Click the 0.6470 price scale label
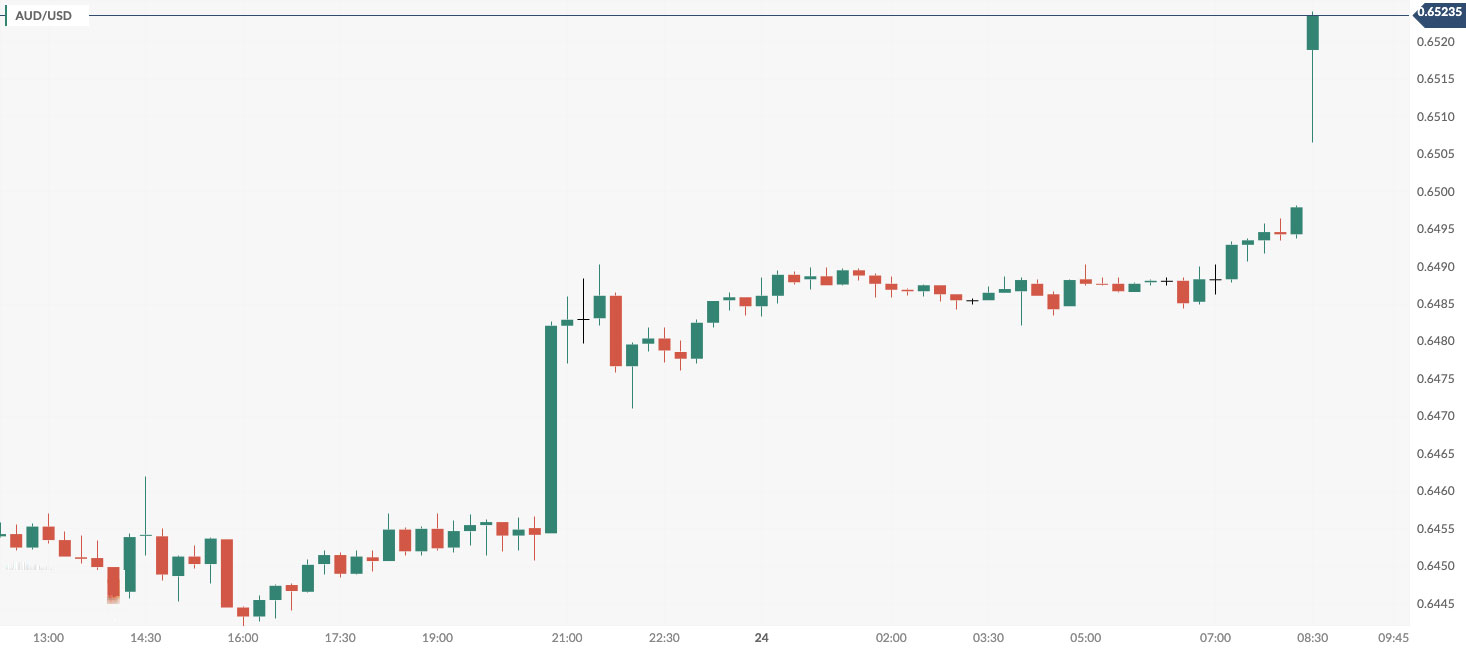Viewport: 1466px width, 651px height. pyautogui.click(x=1436, y=416)
